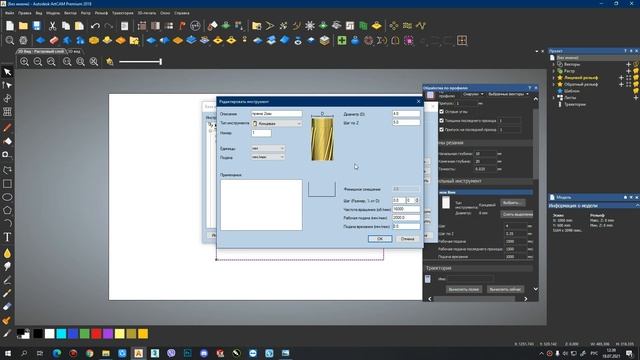This screenshot has height=360, width=640.
Task: Select the Text tool
Action: (7, 237)
